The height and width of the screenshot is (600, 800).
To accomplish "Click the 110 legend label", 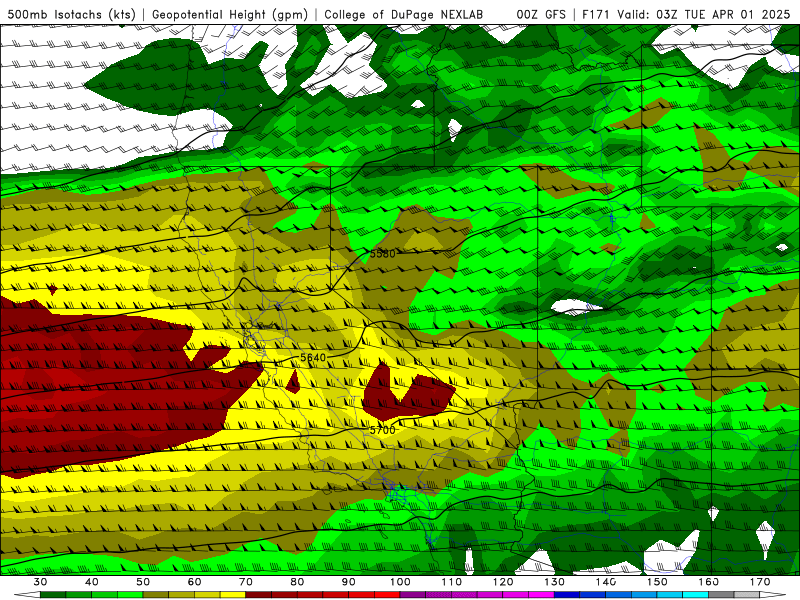I will 452,582.
